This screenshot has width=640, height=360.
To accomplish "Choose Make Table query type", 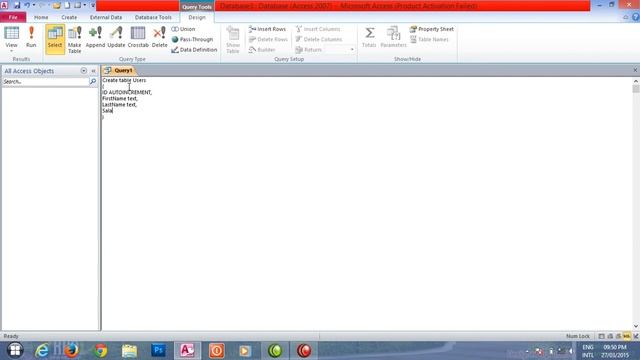I will (x=75, y=39).
